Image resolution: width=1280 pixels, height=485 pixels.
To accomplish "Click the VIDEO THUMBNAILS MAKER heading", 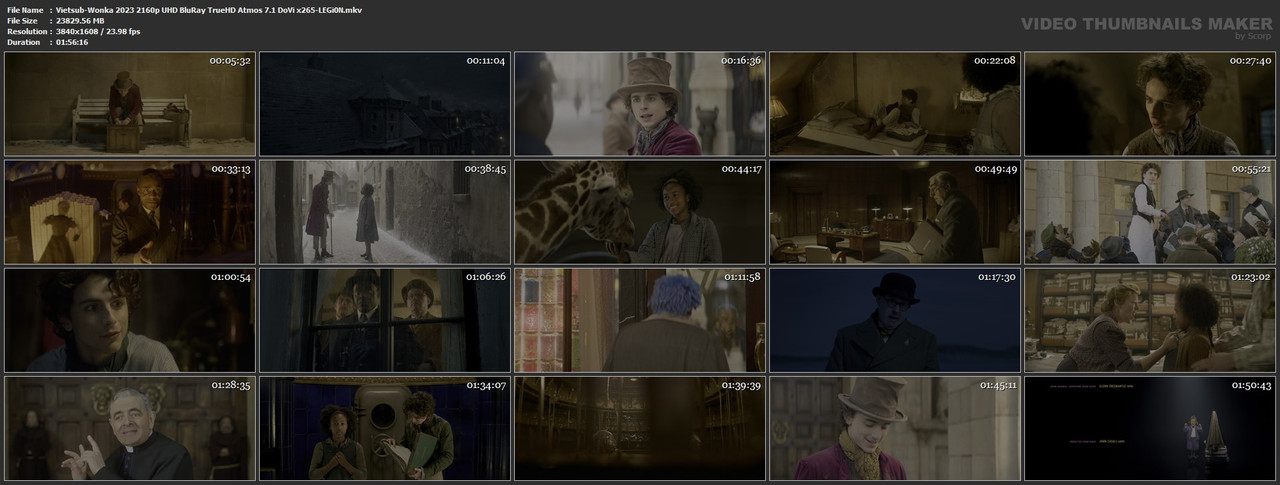I will [1146, 23].
